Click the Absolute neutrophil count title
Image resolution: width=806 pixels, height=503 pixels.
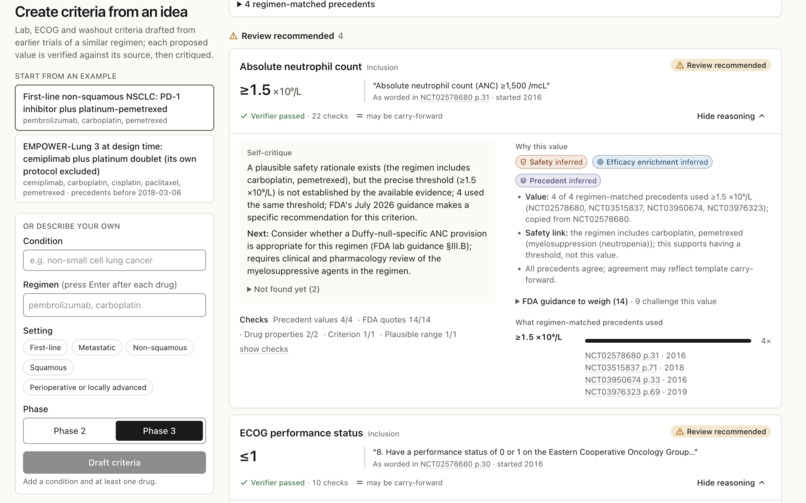coord(301,67)
